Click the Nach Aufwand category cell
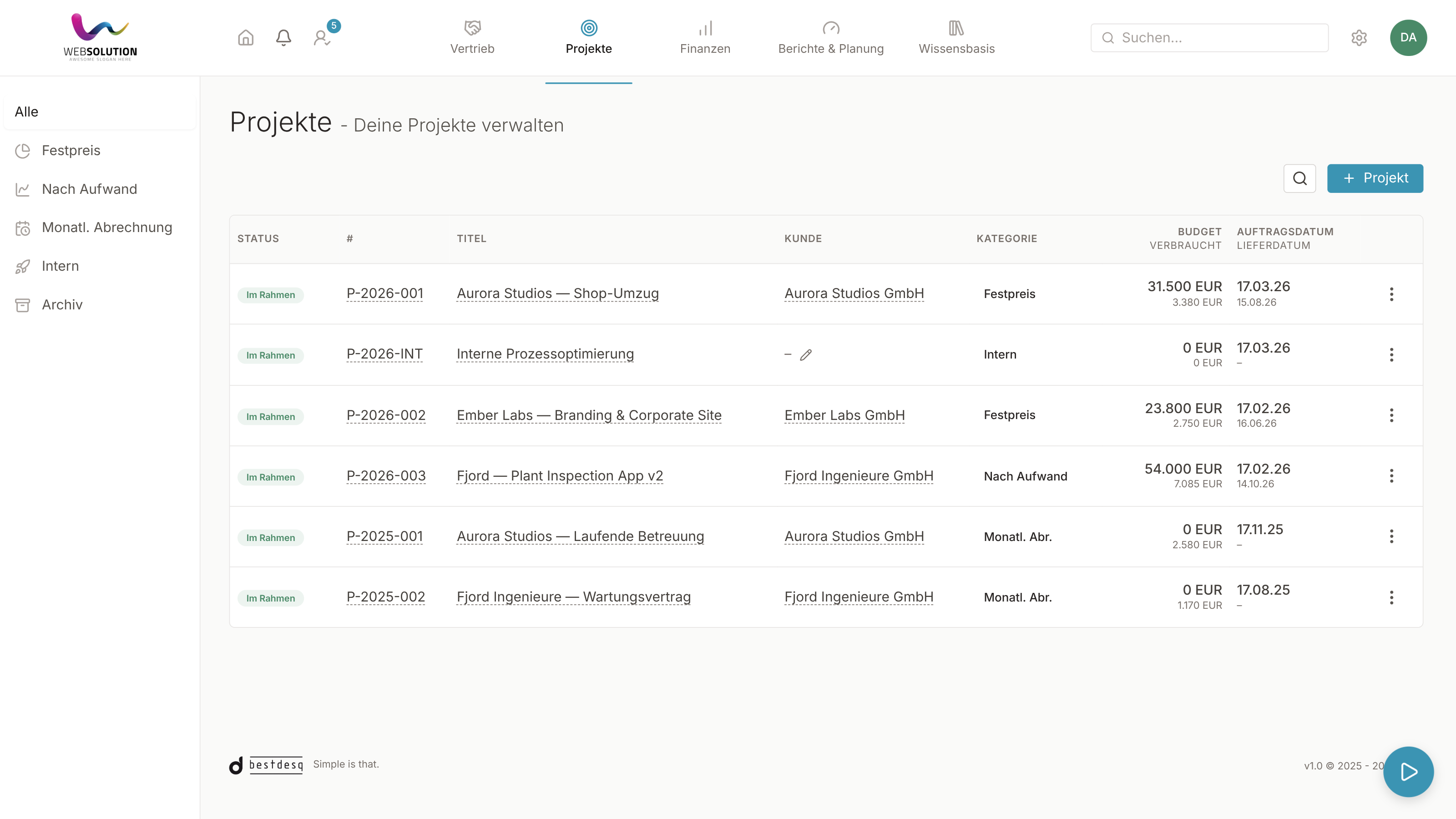Image resolution: width=1456 pixels, height=819 pixels. point(1025,476)
